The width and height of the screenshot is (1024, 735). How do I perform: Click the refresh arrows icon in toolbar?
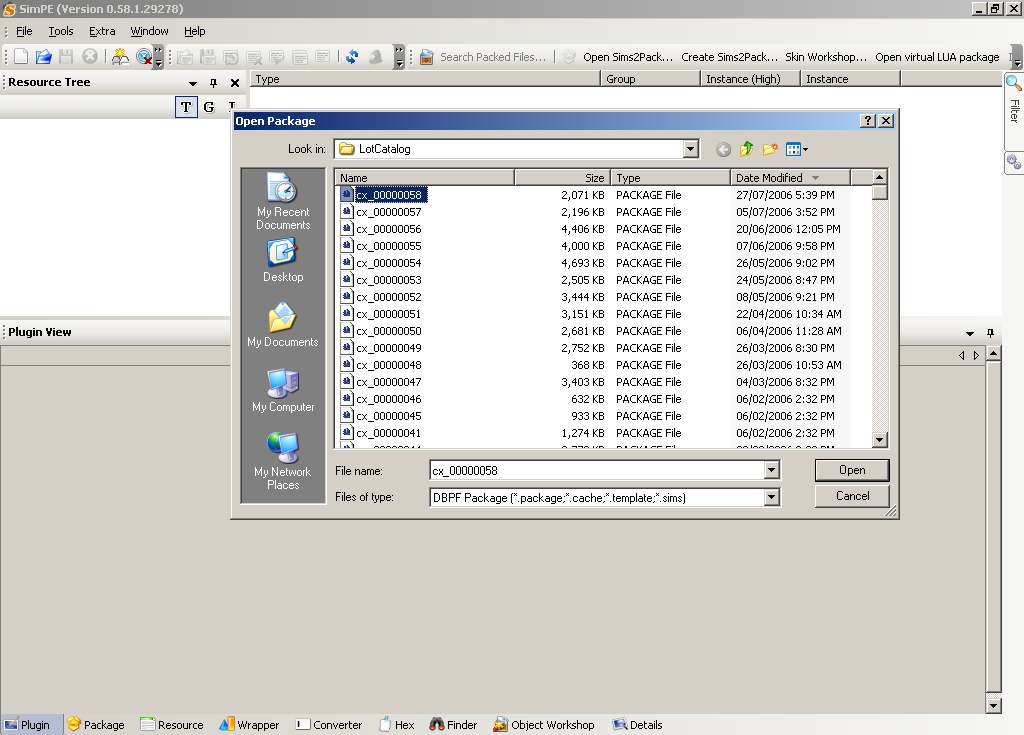(352, 57)
